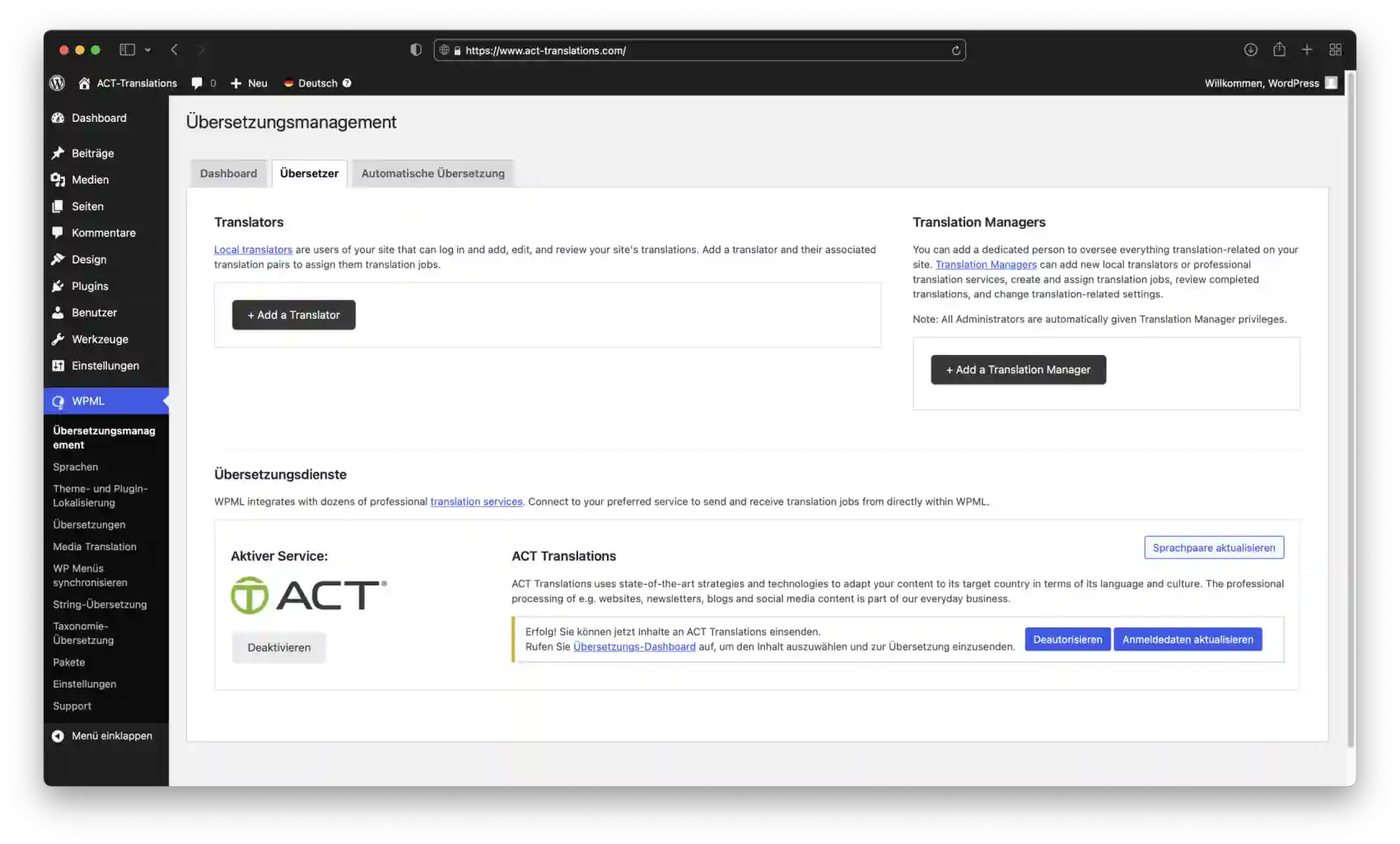
Task: Click the browser back arrow
Action: (175, 50)
